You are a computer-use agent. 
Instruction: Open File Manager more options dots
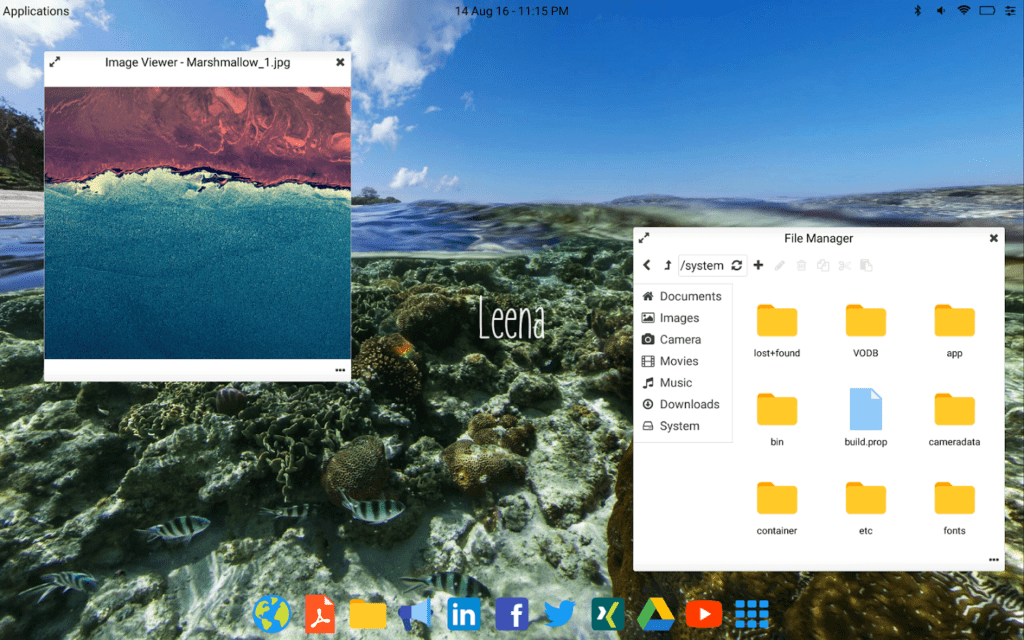993,560
